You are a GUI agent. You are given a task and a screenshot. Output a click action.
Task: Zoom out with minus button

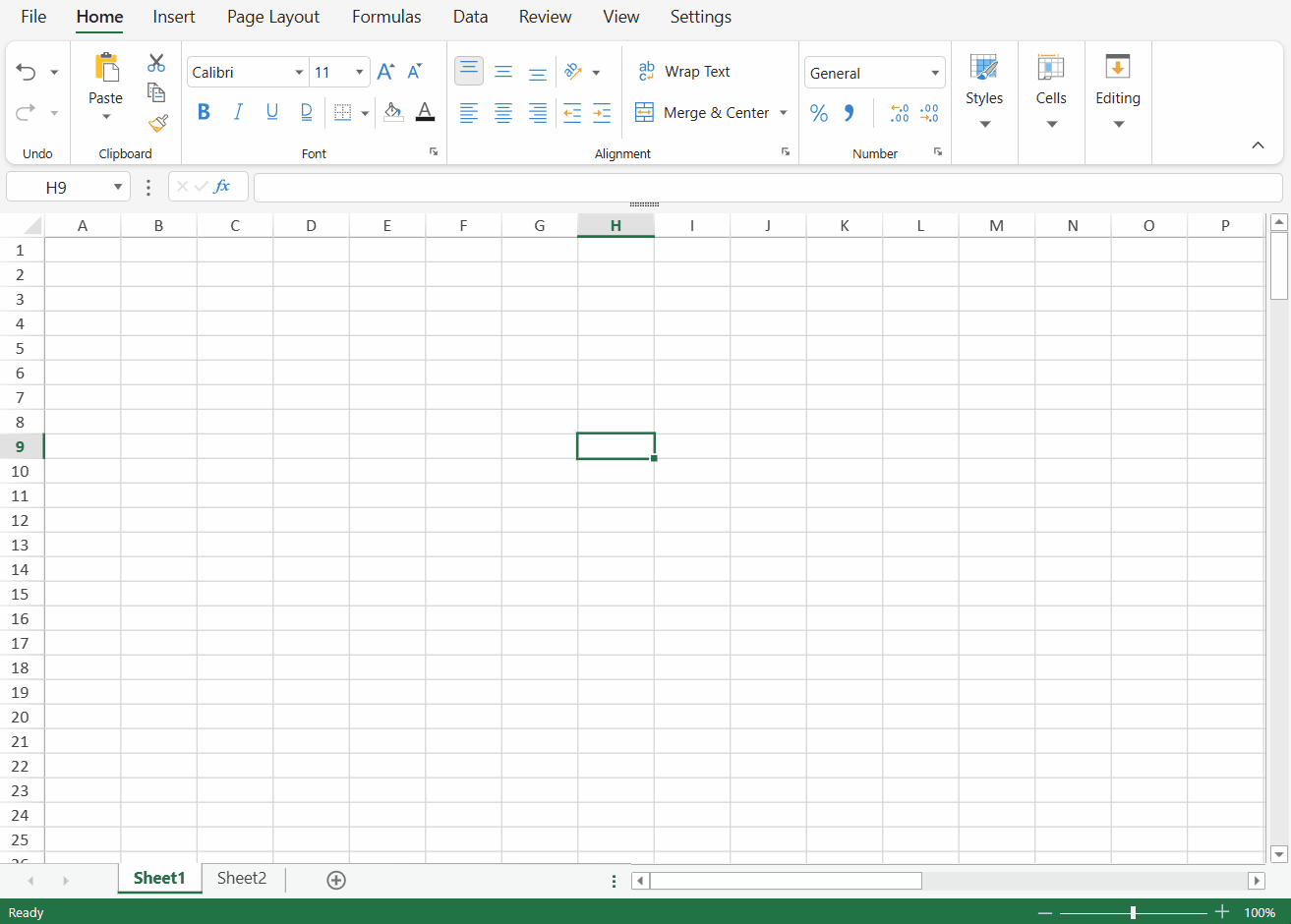(1045, 912)
